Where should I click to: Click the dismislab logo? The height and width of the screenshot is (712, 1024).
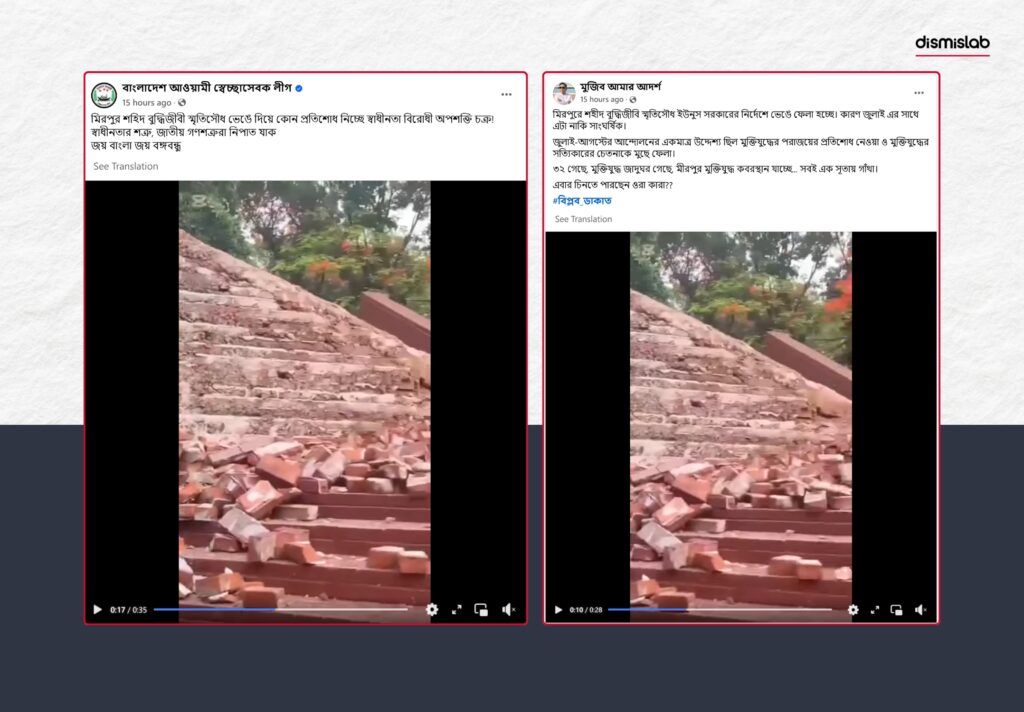click(x=952, y=44)
